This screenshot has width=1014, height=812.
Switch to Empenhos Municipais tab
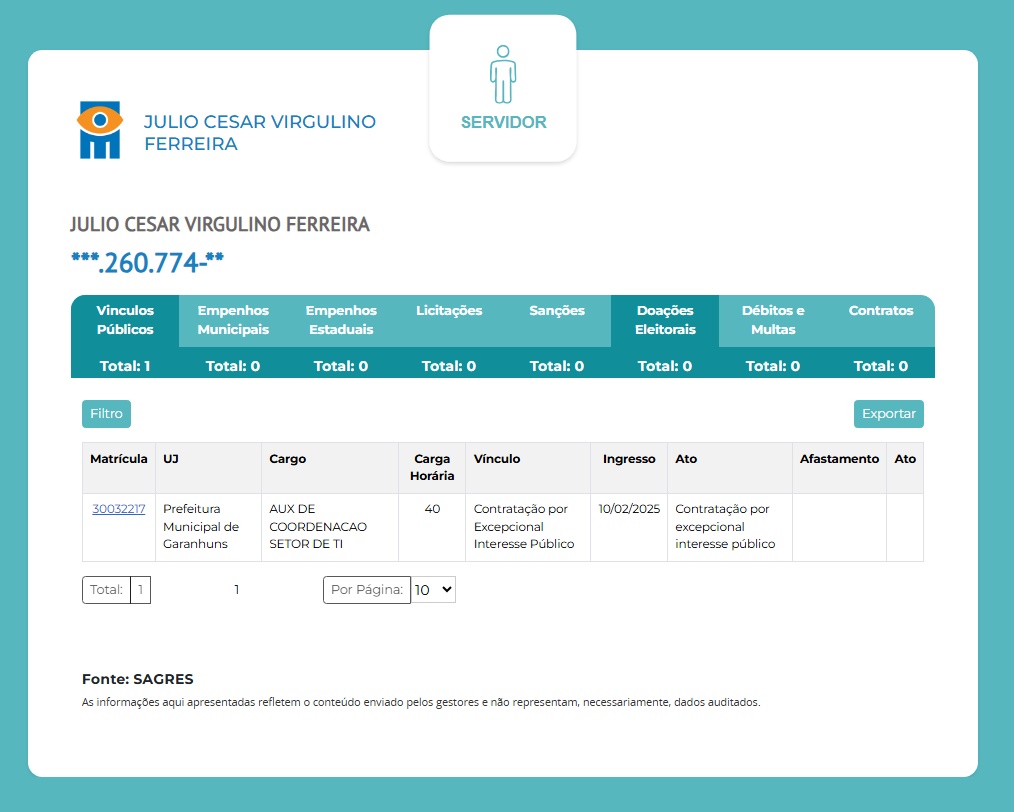coord(233,320)
